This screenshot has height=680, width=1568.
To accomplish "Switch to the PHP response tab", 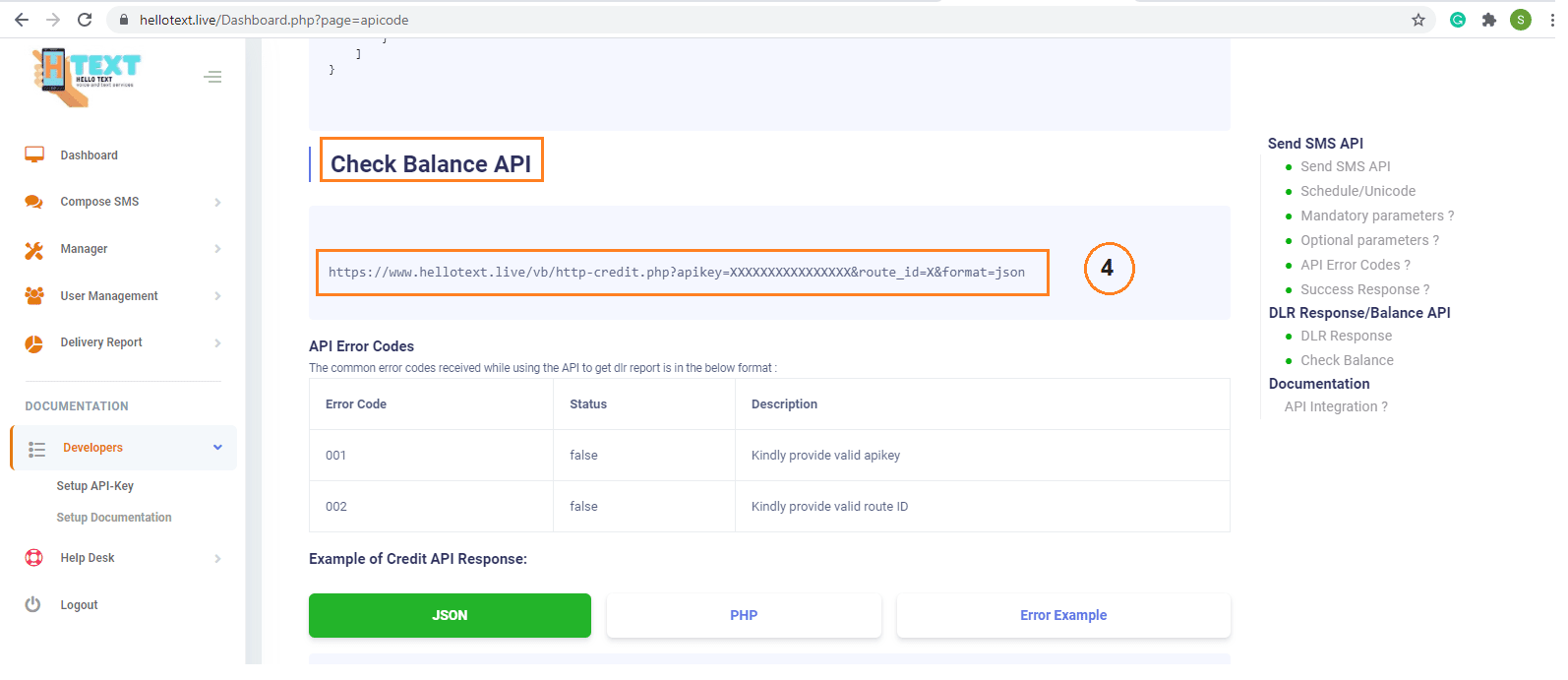I will (x=744, y=615).
